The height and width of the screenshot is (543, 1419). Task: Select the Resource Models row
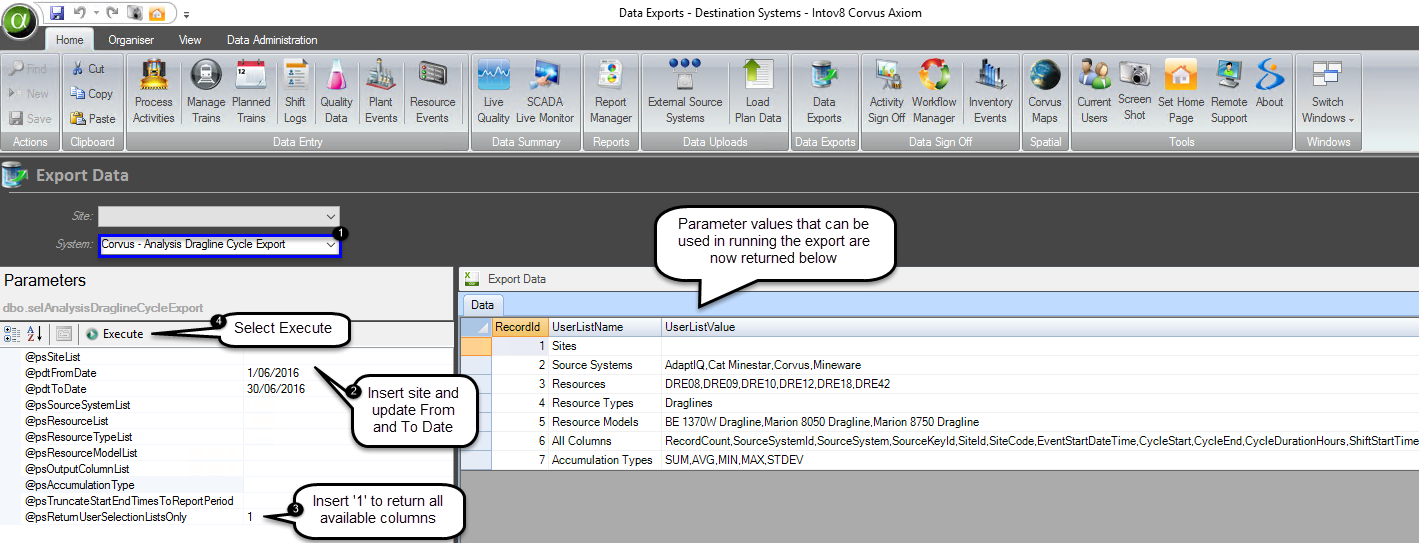(939, 422)
